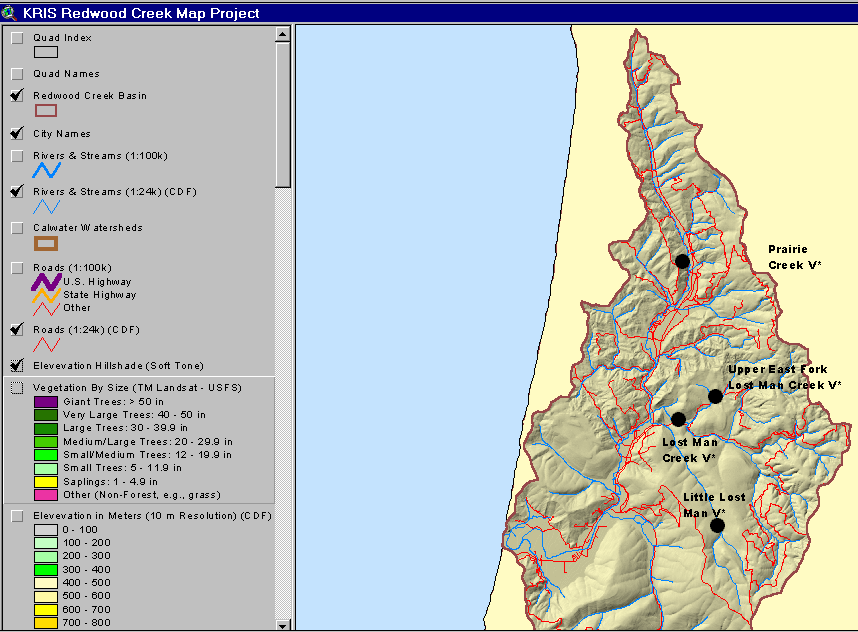Screen dimensions: 858x632
Task: Click the purple U.S. Highway line symbol
Action: tap(46, 282)
